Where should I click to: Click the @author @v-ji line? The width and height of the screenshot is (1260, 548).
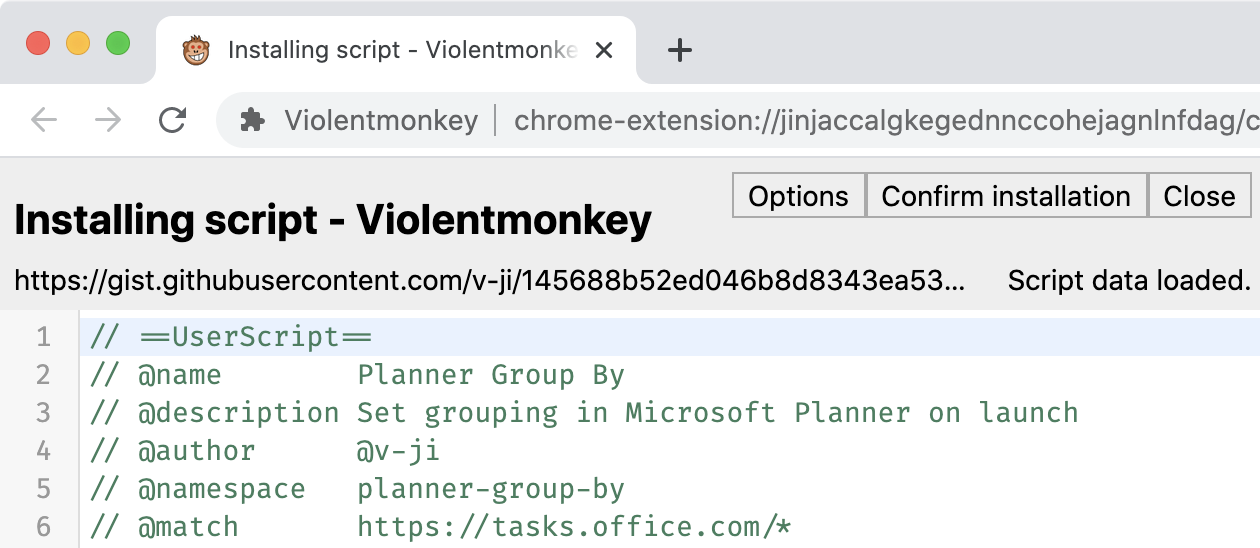[265, 451]
